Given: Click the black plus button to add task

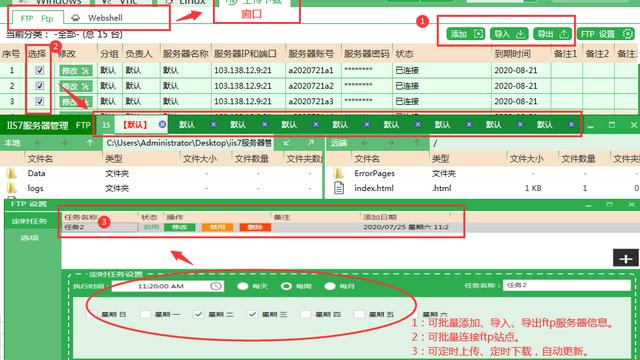Looking at the screenshot, I should (626, 258).
